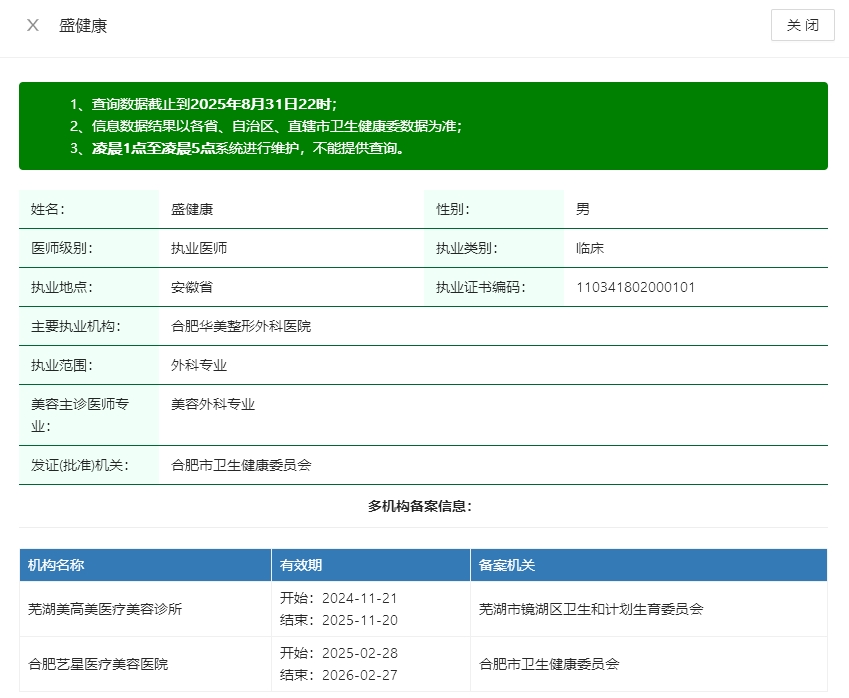Click the 执业地点 label cell

pos(89,287)
